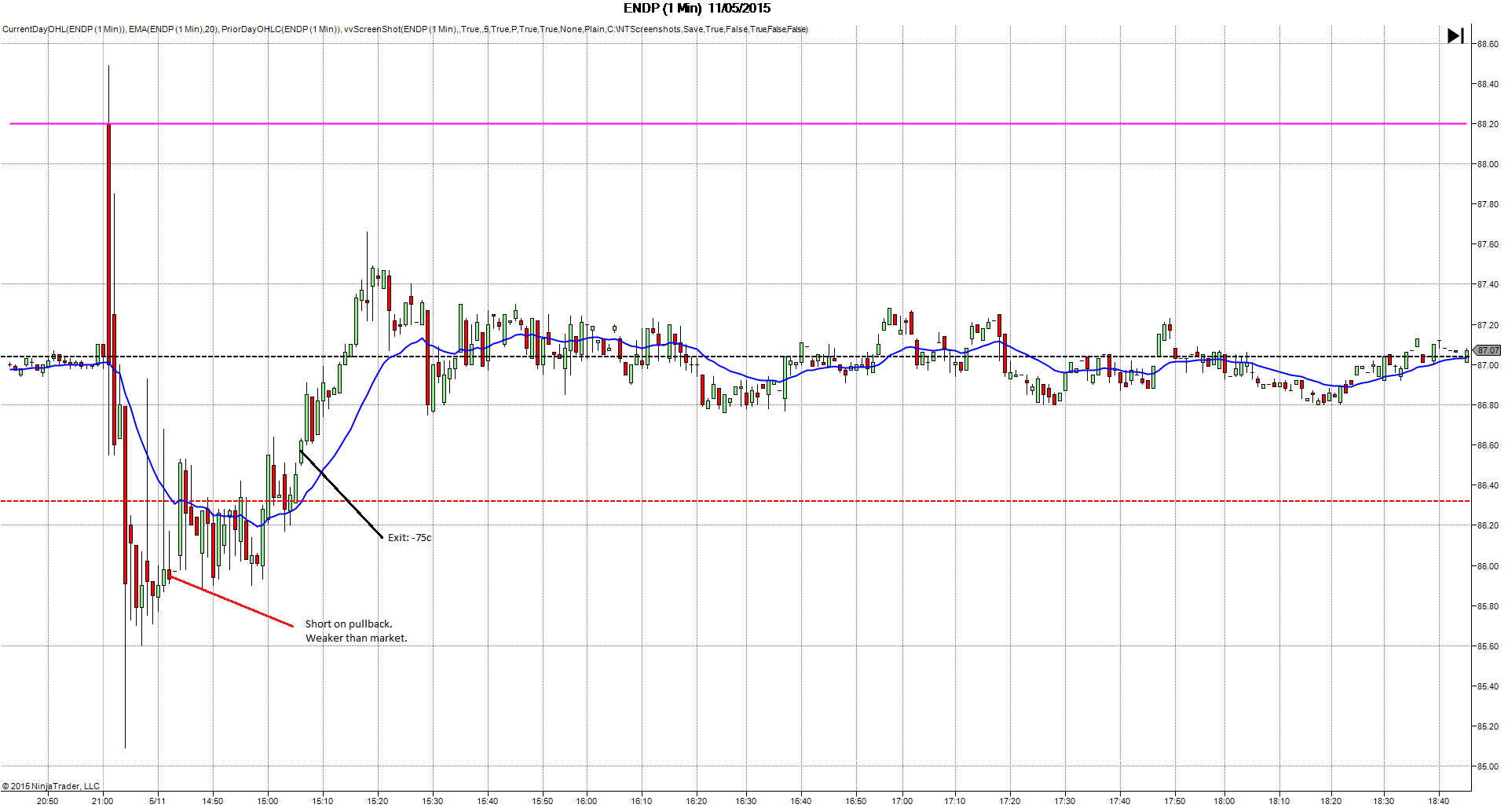The width and height of the screenshot is (1508, 812).
Task: Click the 15:30 time axis label
Action: coord(432,801)
